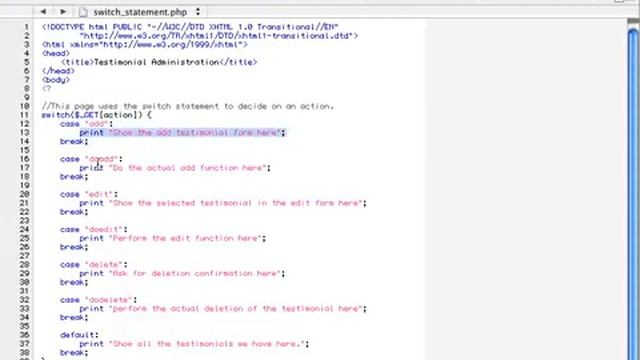Click "Perform the edit function here" string
The height and width of the screenshot is (360, 640).
pyautogui.click(x=185, y=238)
